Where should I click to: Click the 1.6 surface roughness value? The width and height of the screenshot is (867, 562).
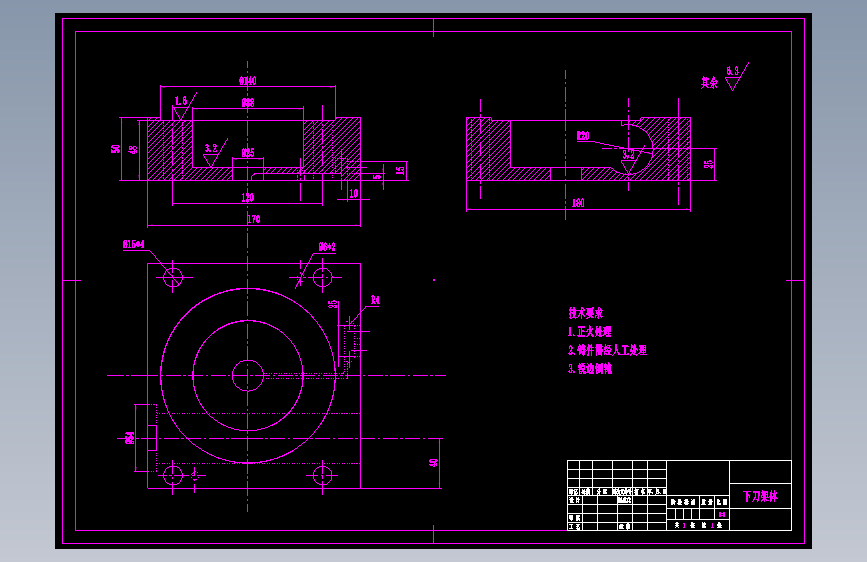click(181, 101)
